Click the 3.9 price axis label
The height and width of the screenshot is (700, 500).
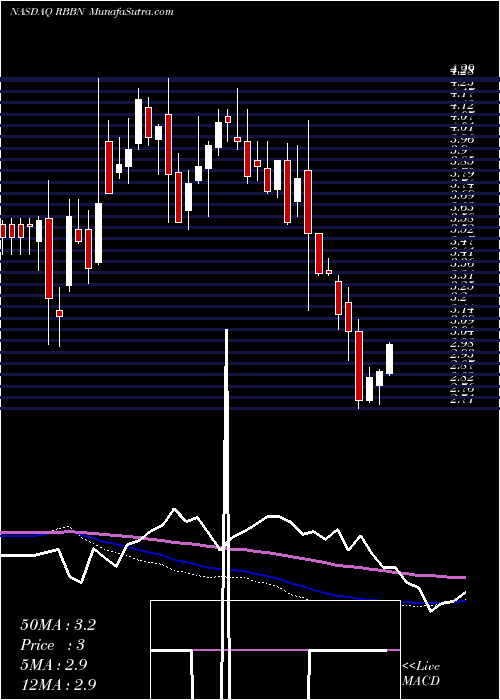[459, 151]
